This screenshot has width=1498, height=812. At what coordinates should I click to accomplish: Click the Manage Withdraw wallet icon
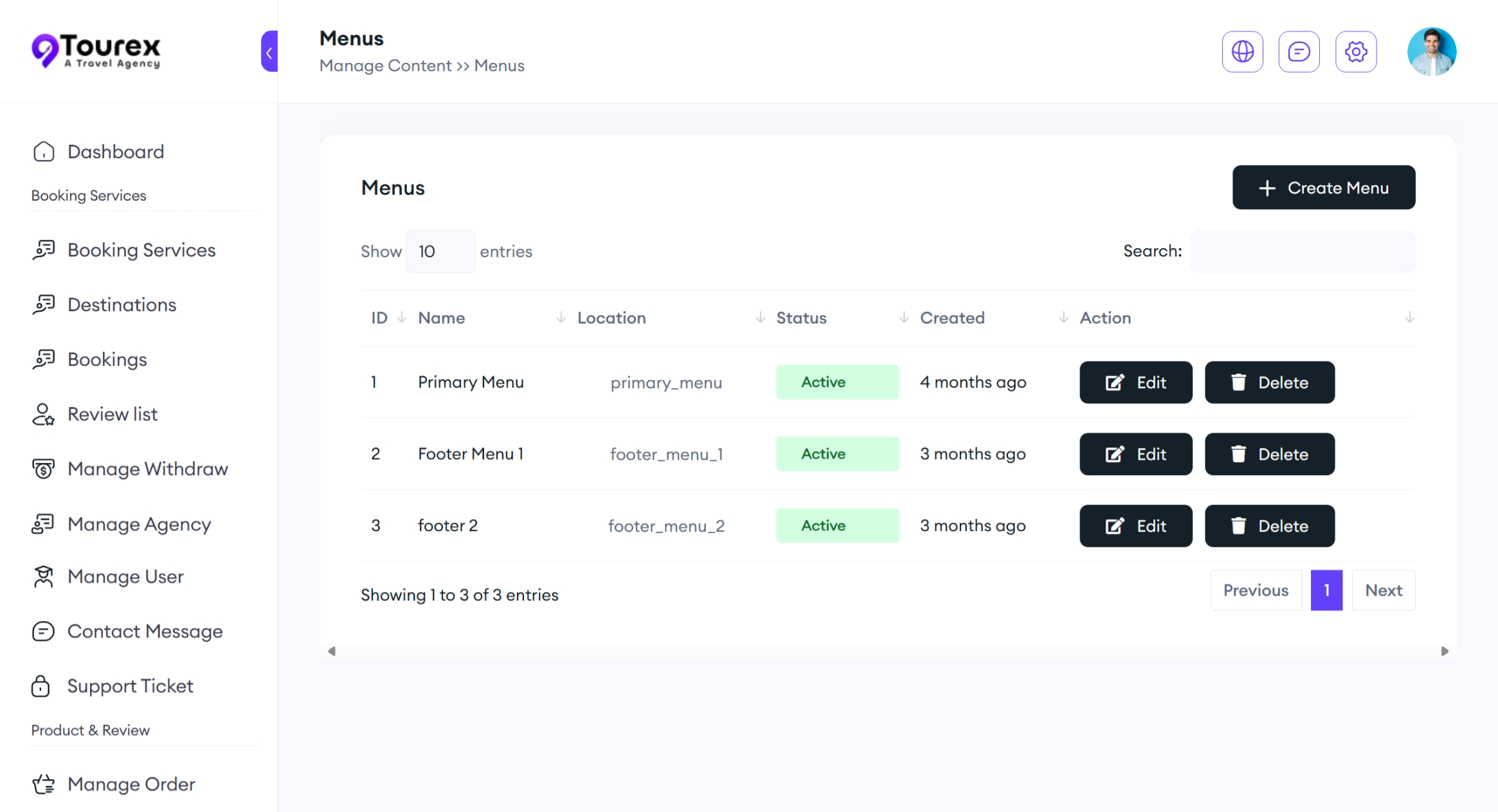pos(44,469)
